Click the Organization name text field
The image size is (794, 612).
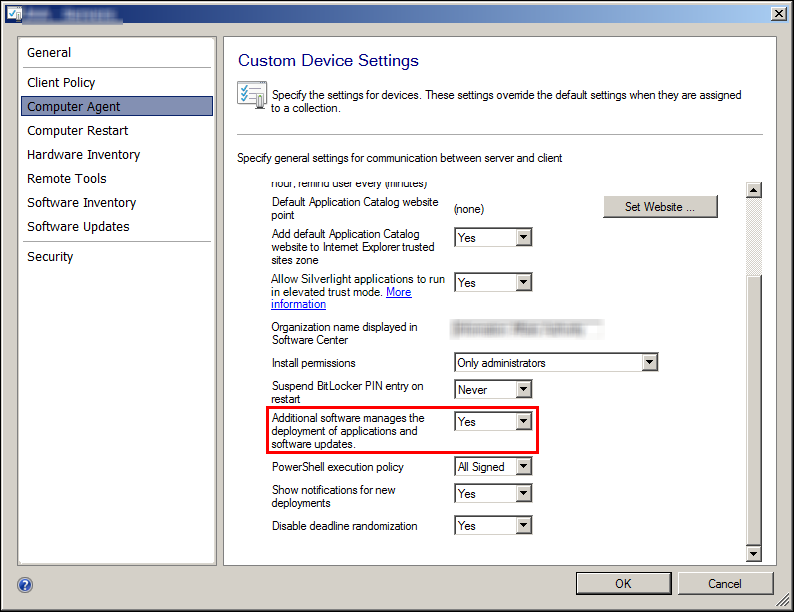pyautogui.click(x=528, y=328)
